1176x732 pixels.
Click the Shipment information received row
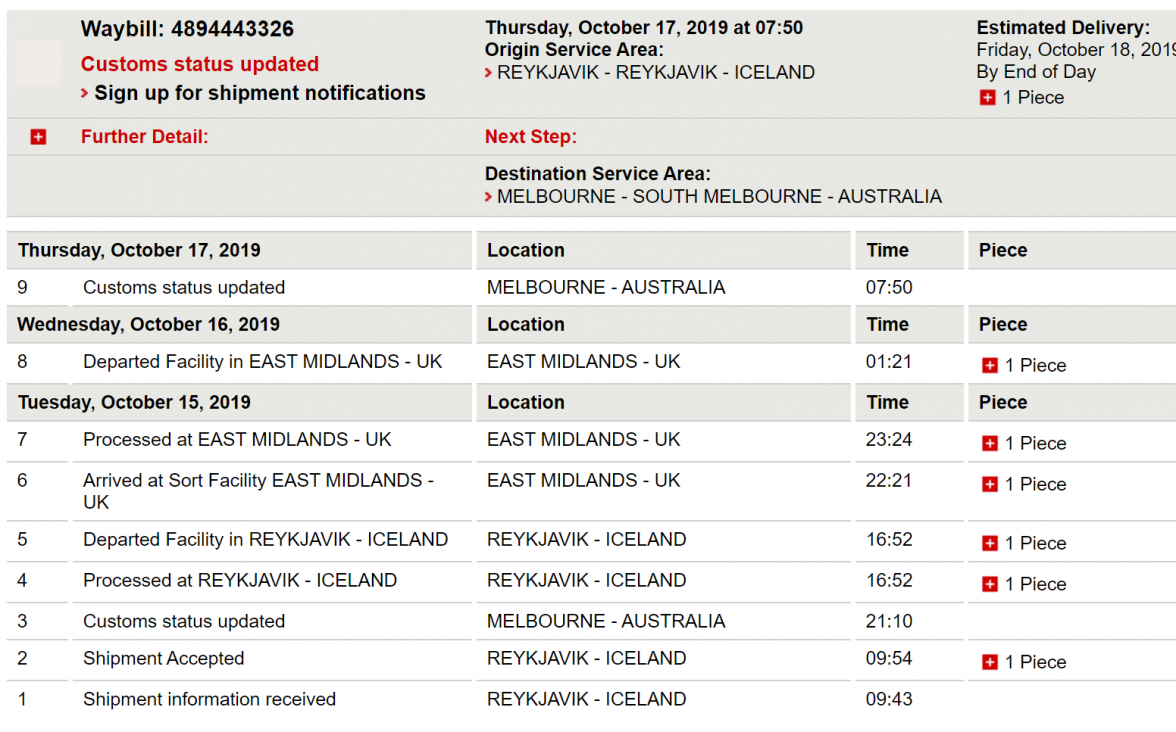(x=209, y=699)
